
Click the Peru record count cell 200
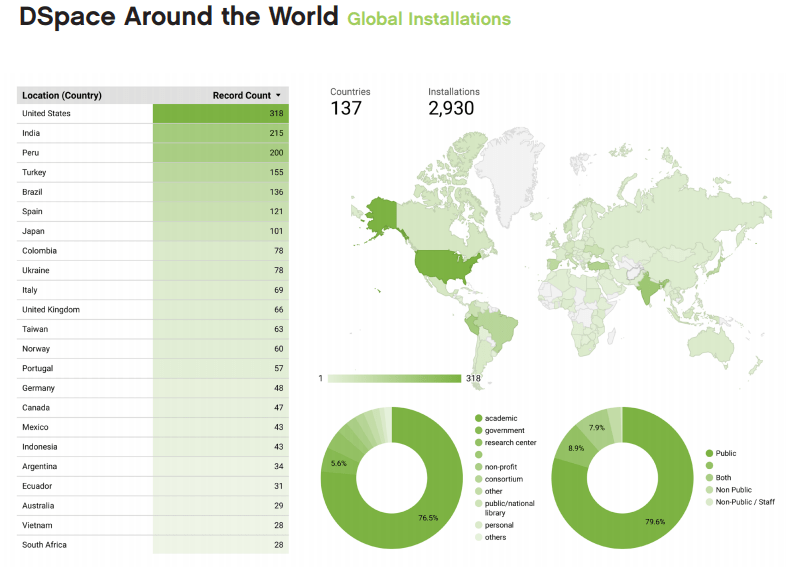tap(220, 153)
